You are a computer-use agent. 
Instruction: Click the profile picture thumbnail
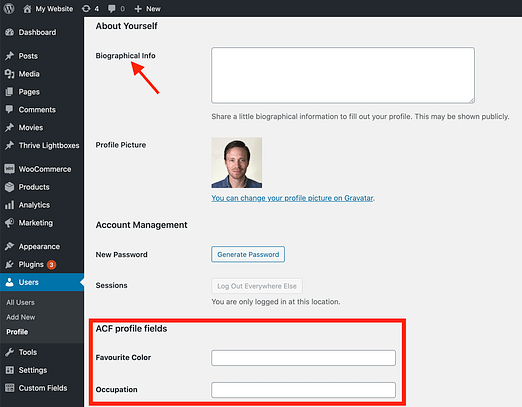coord(237,163)
